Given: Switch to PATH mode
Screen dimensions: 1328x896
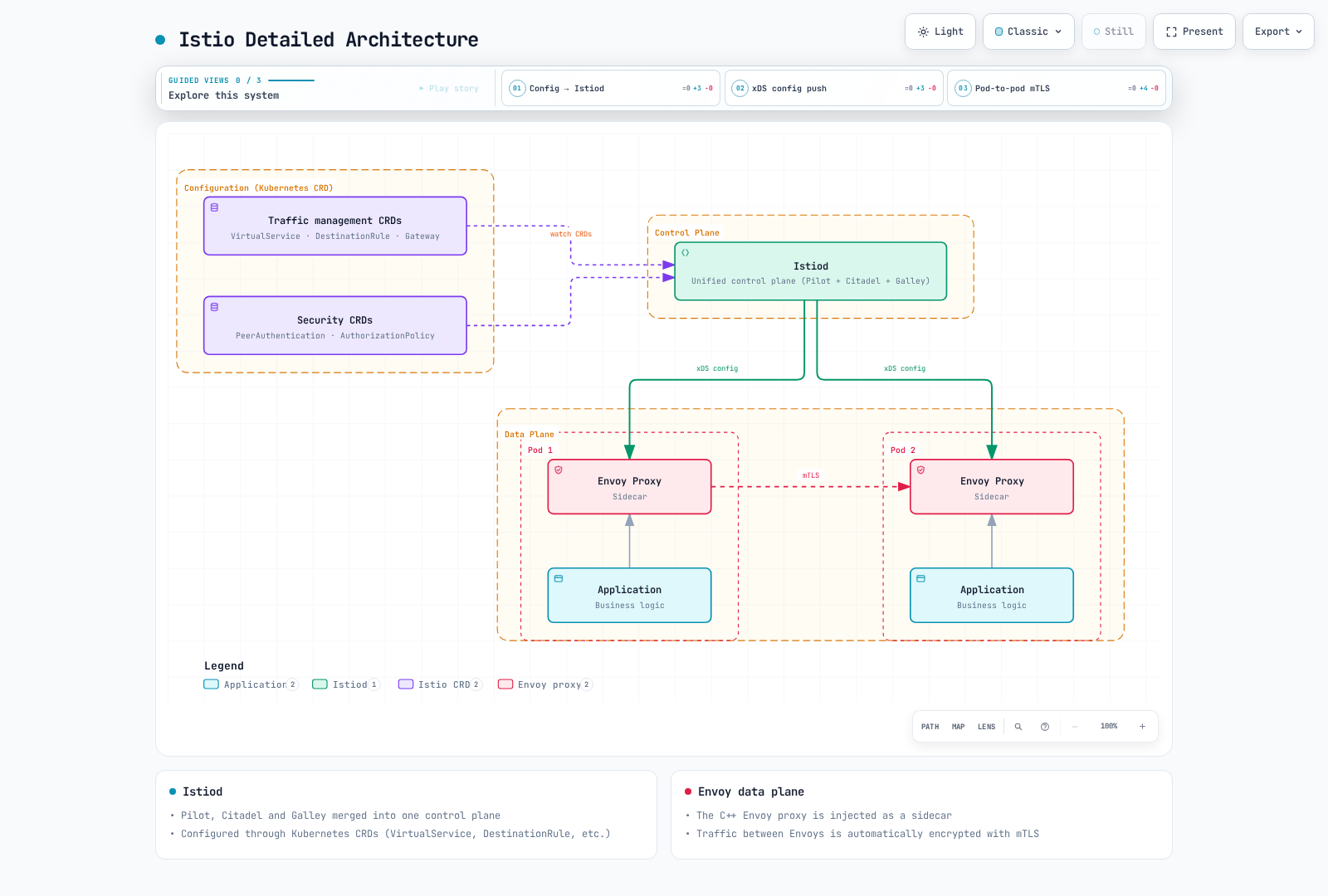Looking at the screenshot, I should 930,727.
